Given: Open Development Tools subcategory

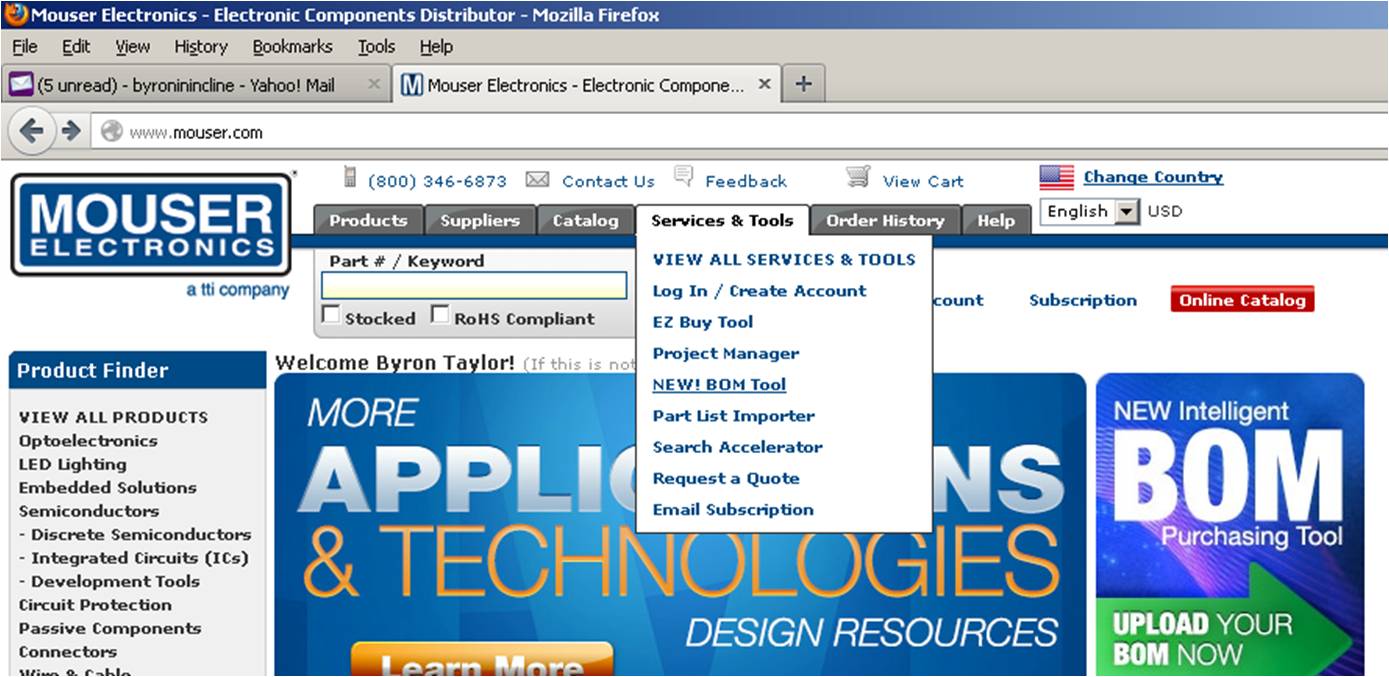Looking at the screenshot, I should point(109,582).
